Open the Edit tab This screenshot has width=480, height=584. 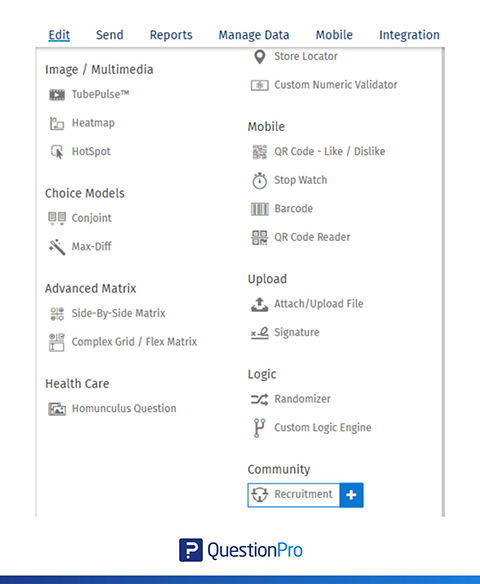click(x=59, y=35)
